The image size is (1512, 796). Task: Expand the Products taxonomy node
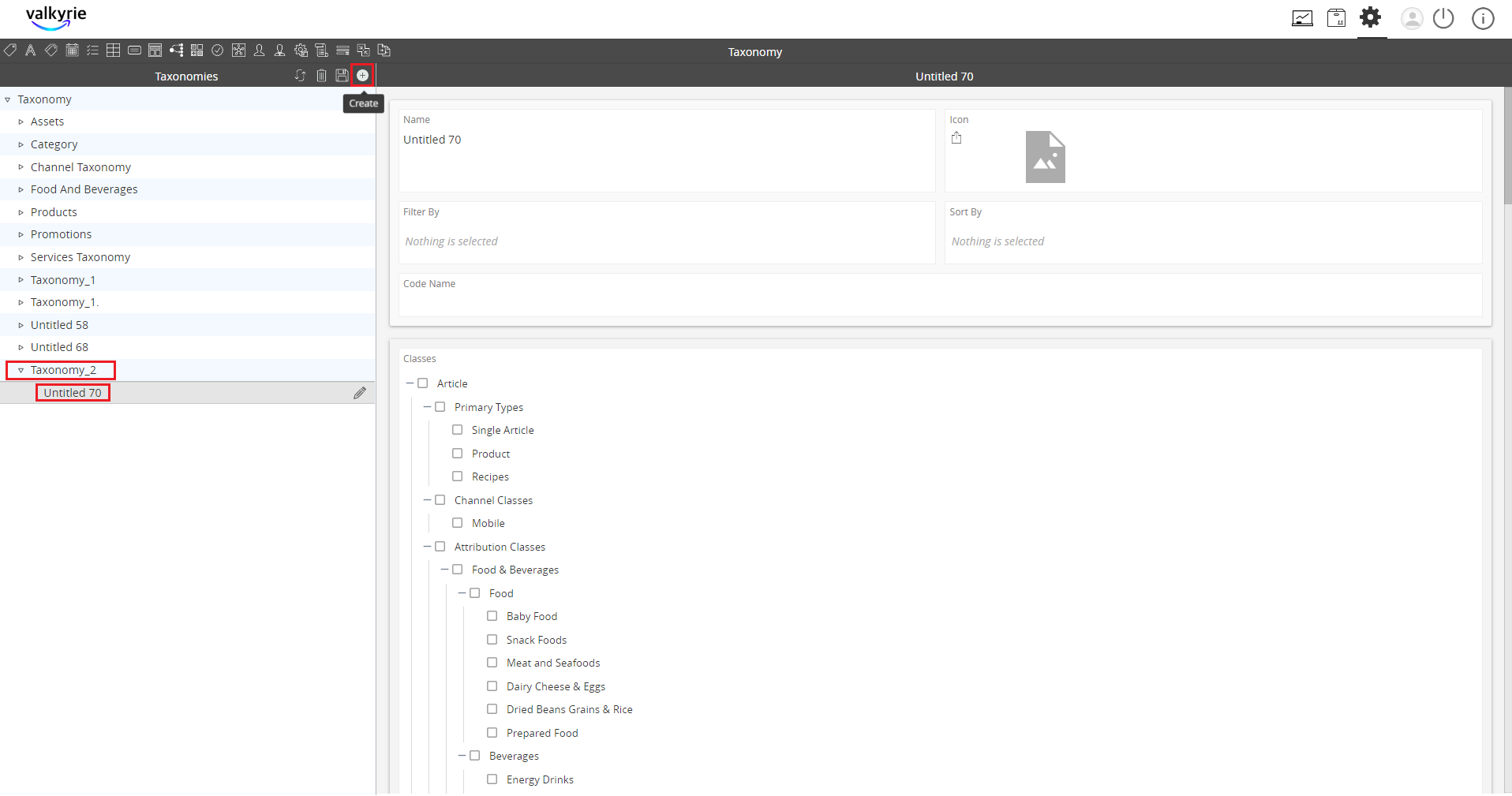21,213
